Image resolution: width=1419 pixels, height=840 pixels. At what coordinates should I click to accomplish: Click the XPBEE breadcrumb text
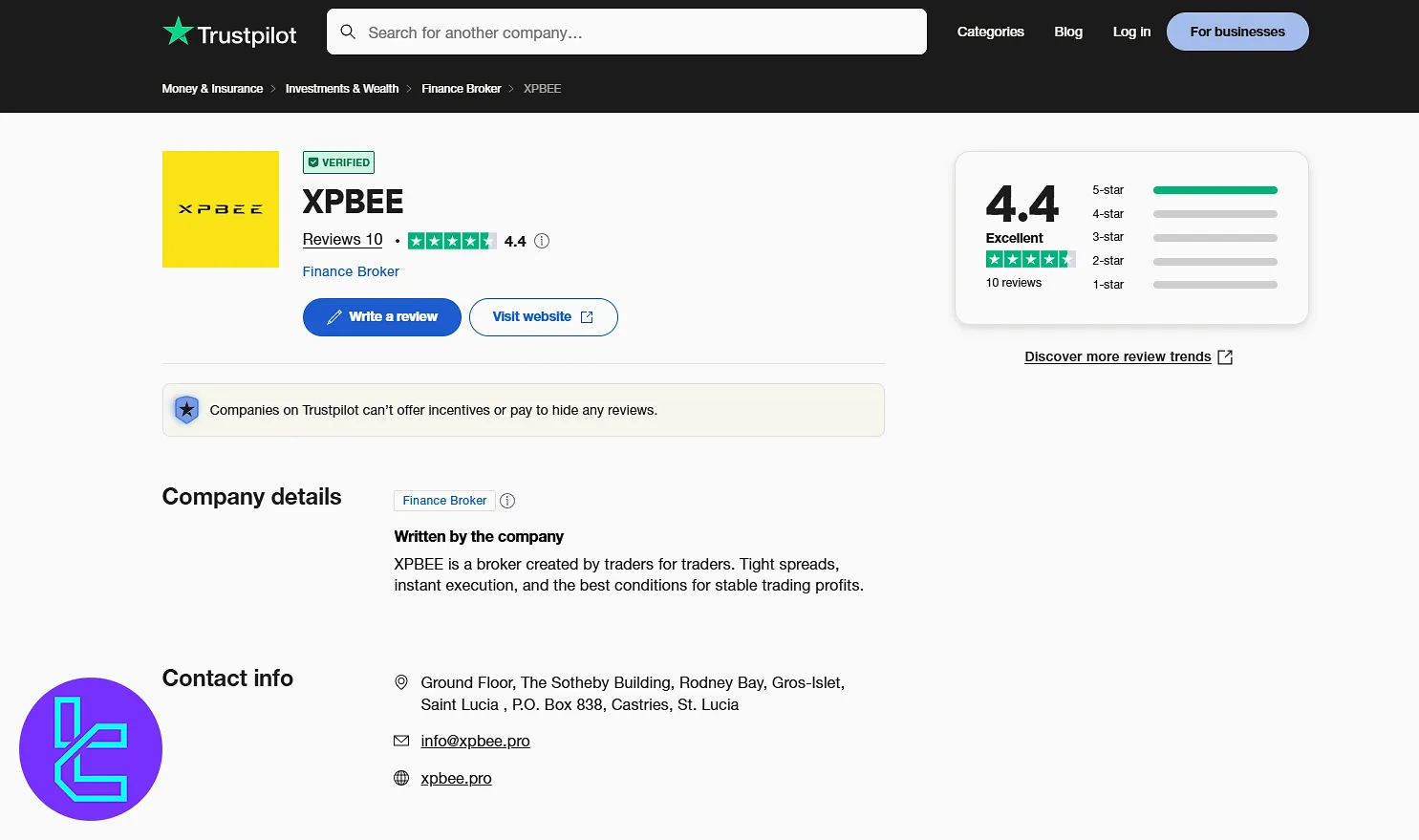pos(542,89)
